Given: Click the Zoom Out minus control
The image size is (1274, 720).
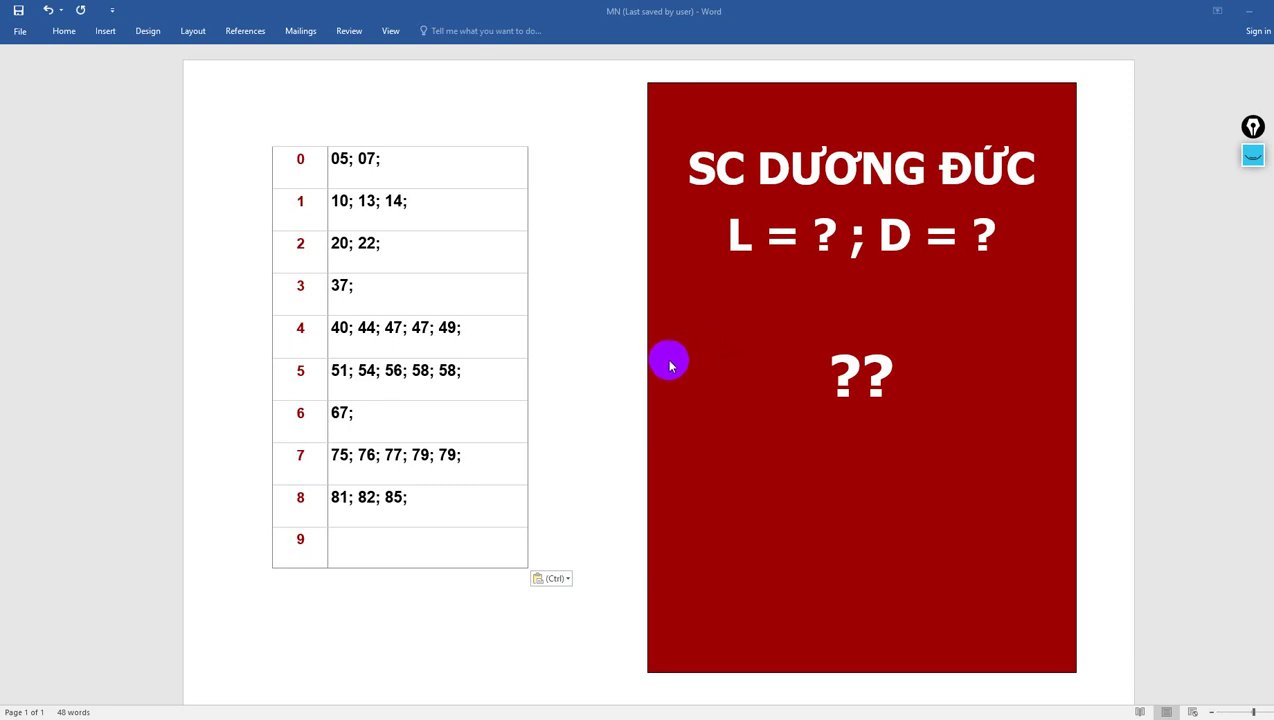Looking at the screenshot, I should [x=1211, y=712].
